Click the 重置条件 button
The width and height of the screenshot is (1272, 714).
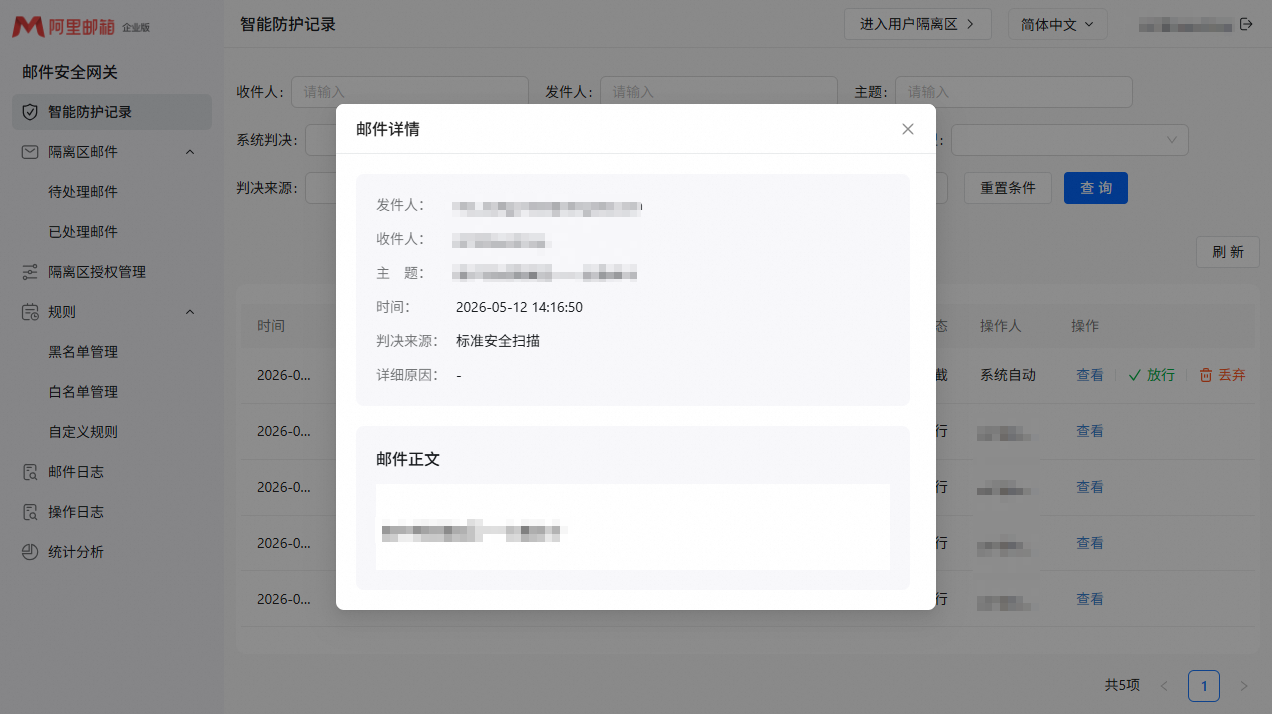click(x=1008, y=188)
